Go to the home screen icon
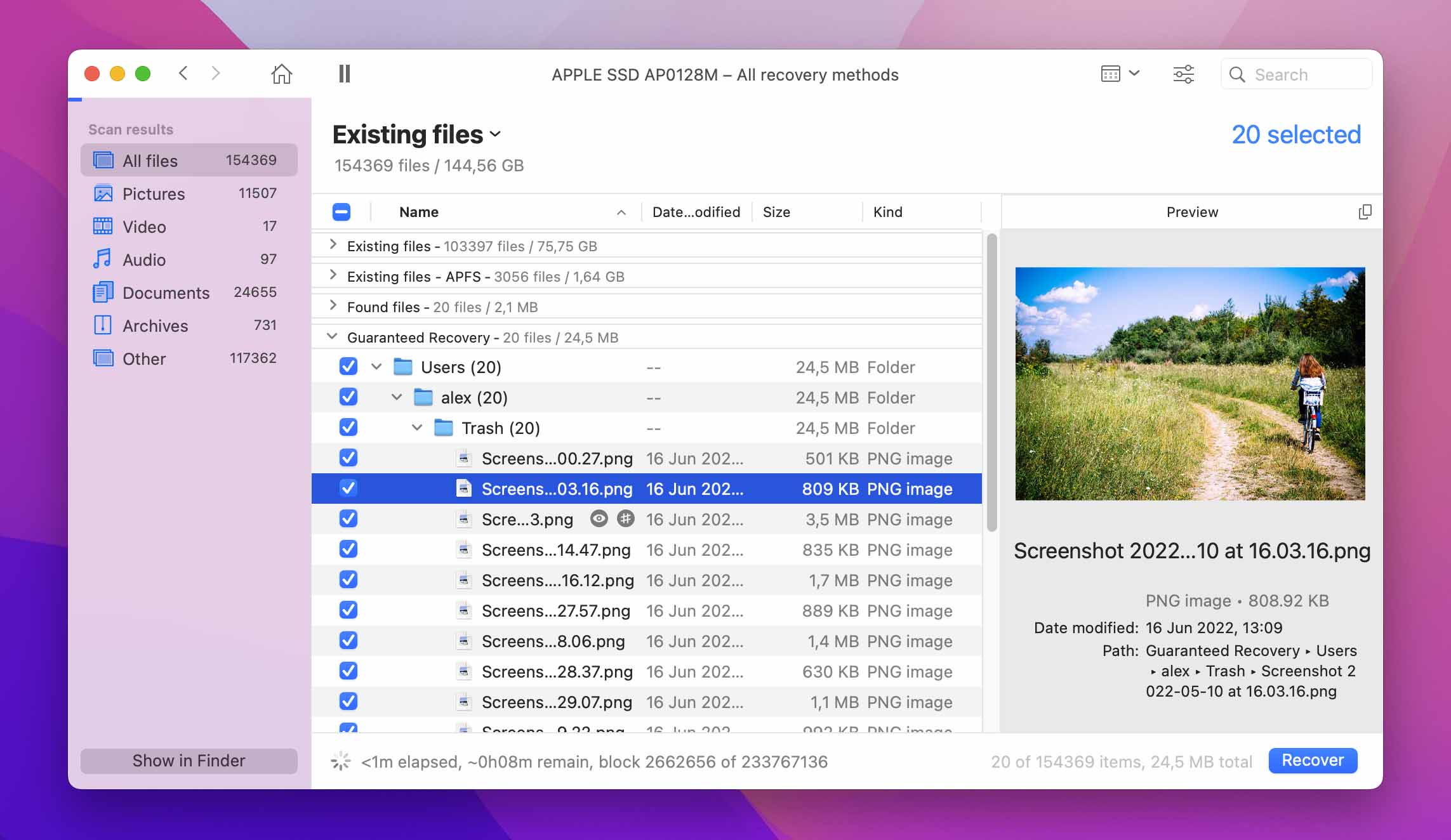 [x=281, y=74]
